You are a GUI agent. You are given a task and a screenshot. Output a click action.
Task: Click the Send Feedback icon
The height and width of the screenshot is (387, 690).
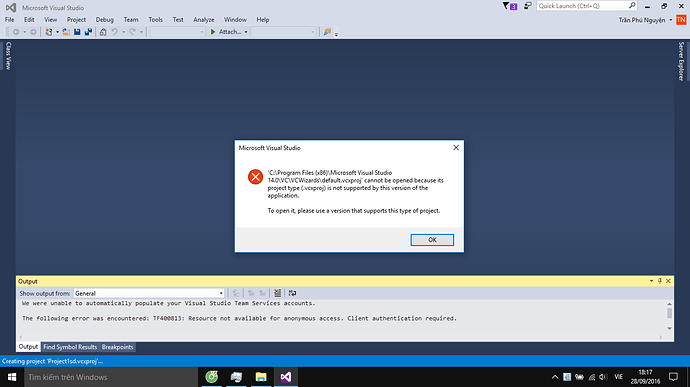[x=528, y=6]
